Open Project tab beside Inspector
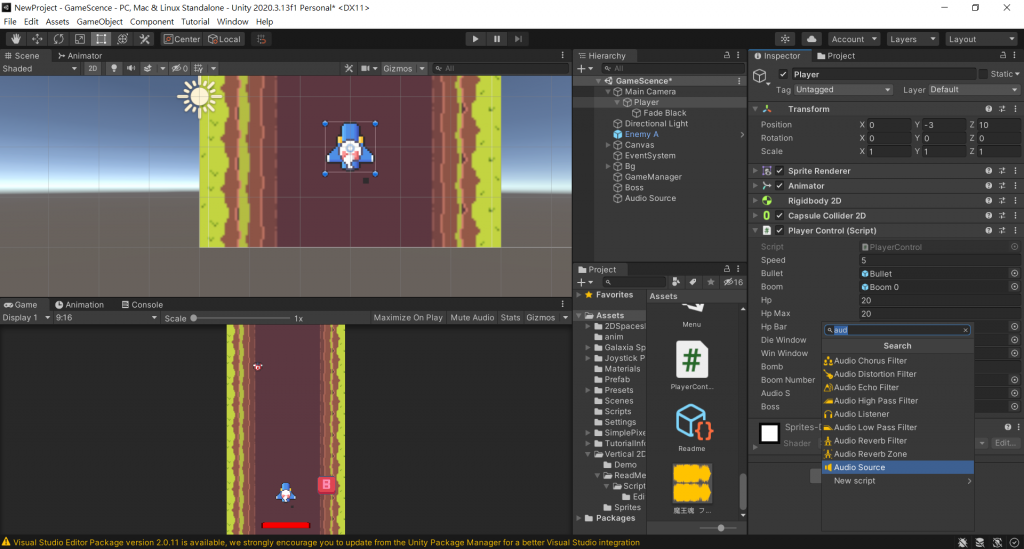The height and width of the screenshot is (549, 1024). pyautogui.click(x=836, y=56)
